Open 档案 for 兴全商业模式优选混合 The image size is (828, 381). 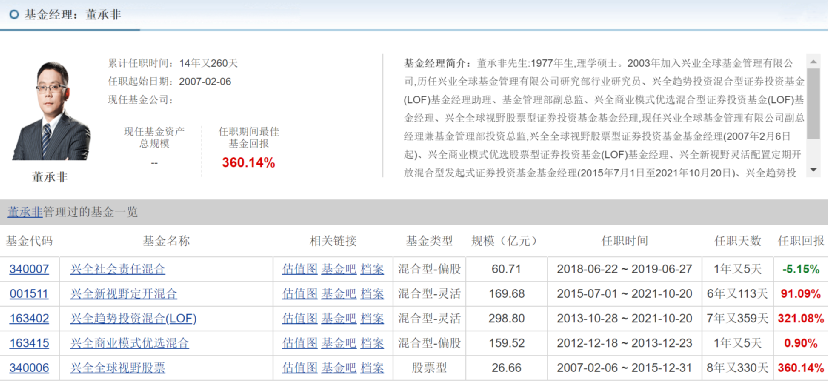[x=372, y=344]
